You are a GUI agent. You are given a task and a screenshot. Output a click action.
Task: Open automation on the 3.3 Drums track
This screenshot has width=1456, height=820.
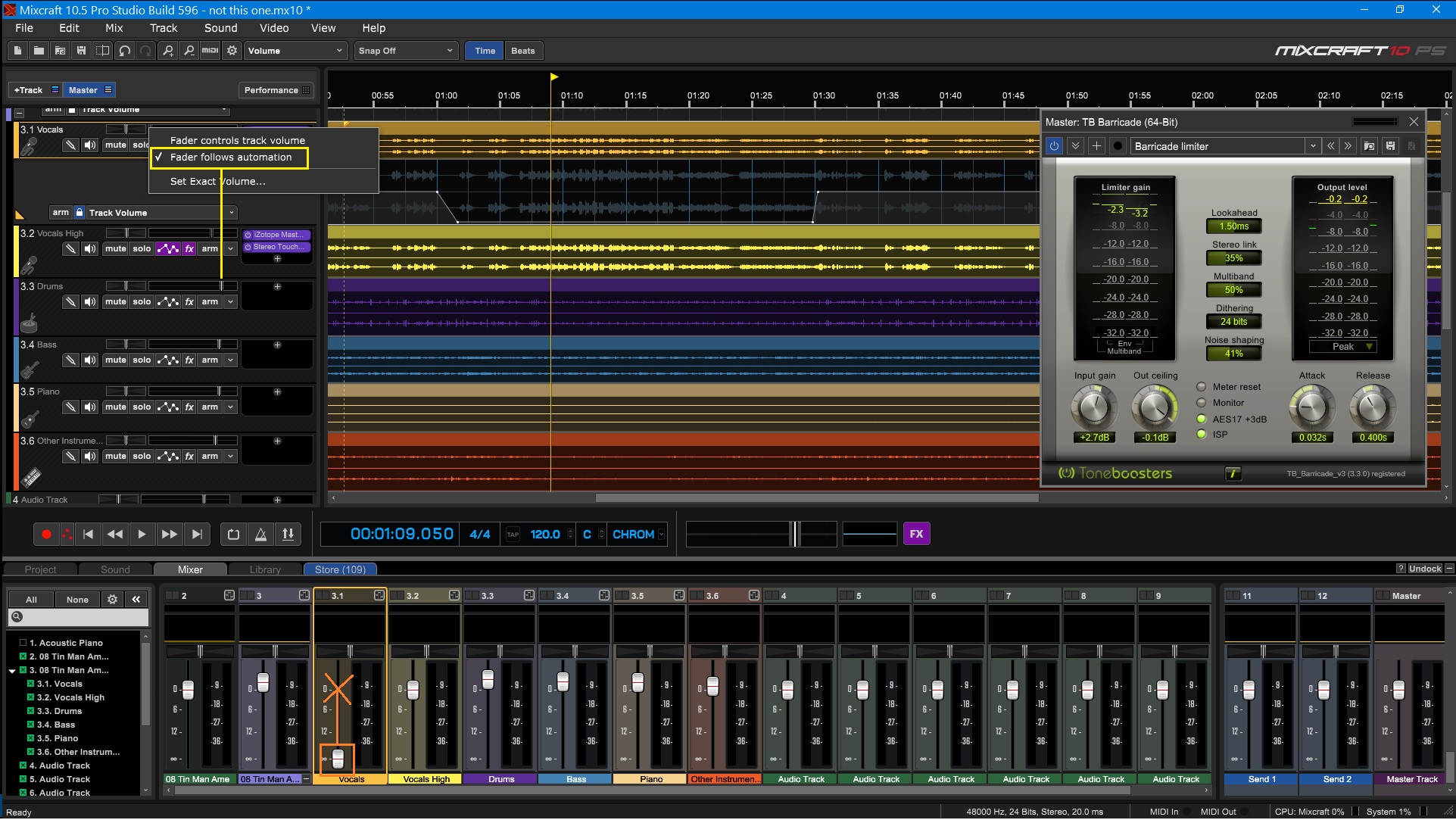167,301
